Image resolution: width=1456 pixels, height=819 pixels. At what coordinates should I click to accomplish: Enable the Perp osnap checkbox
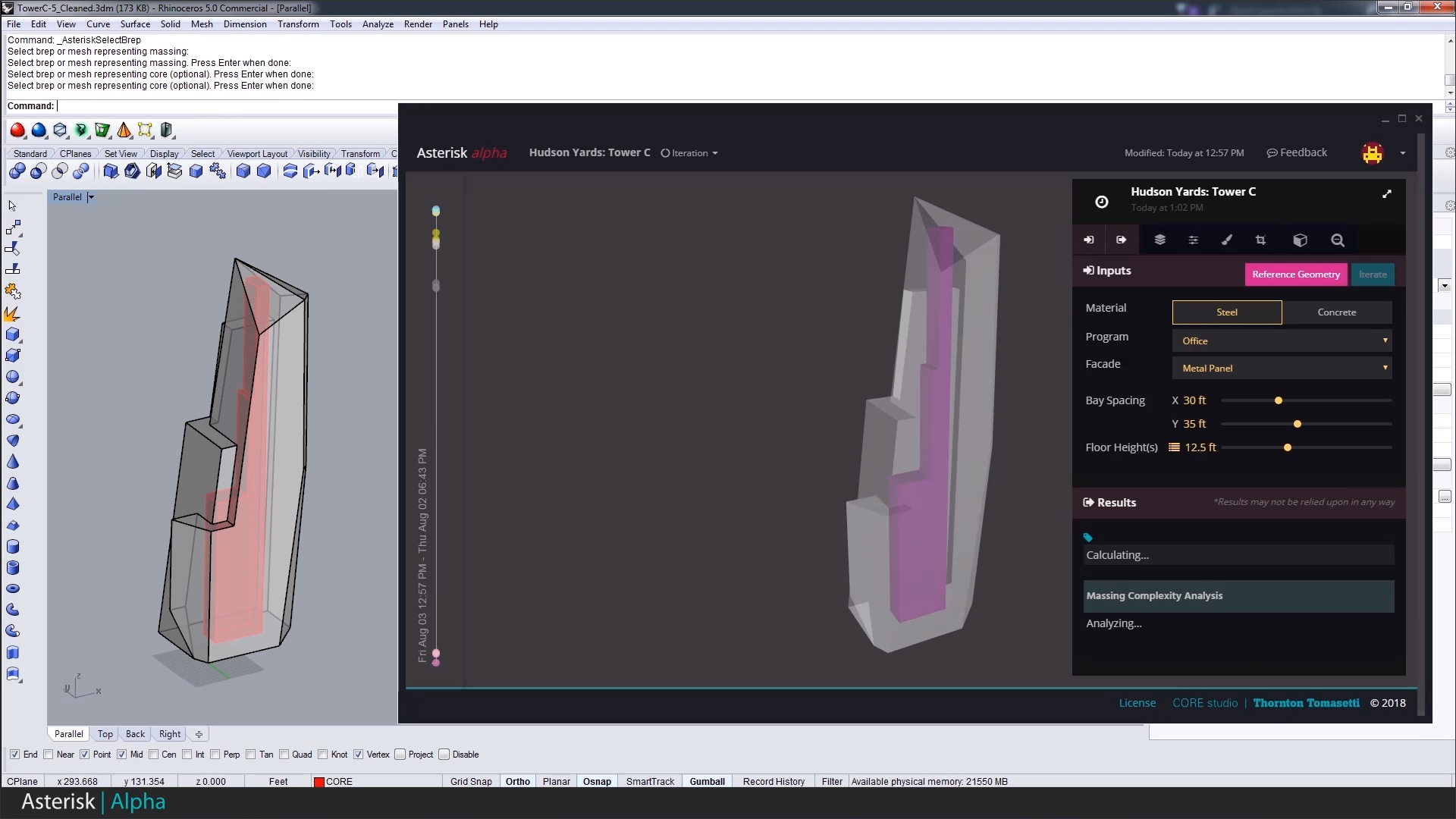point(215,755)
